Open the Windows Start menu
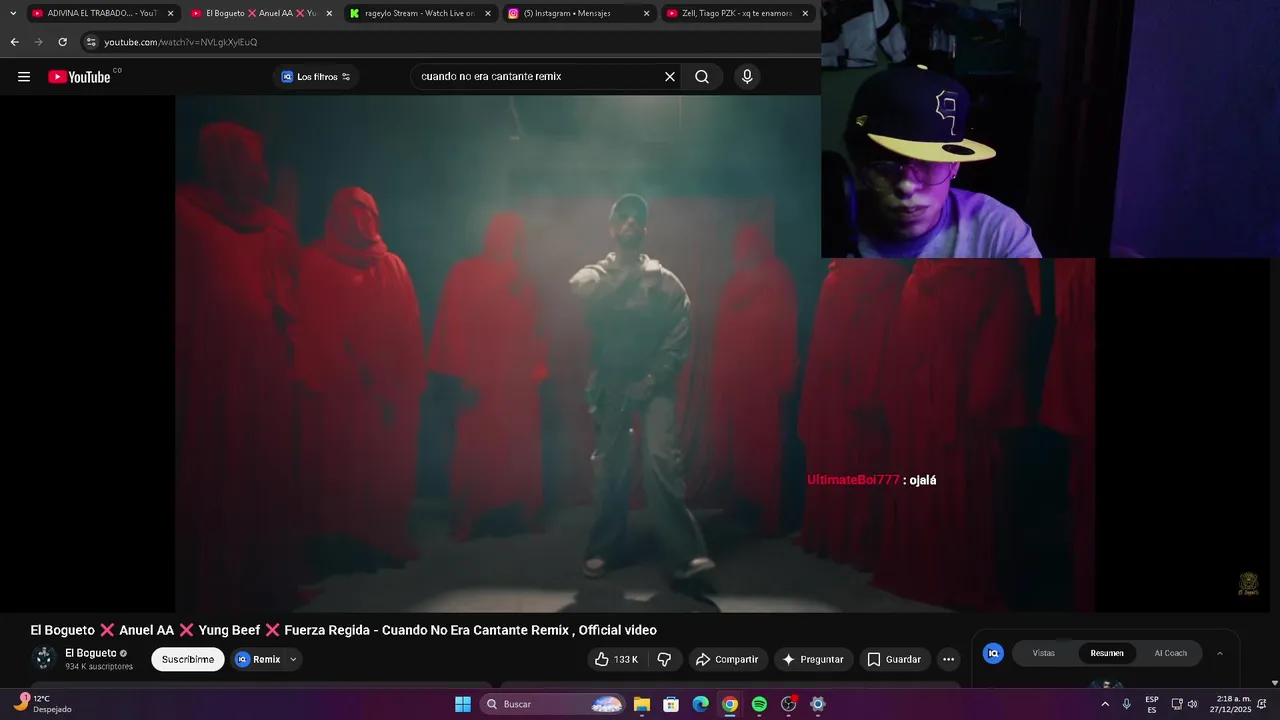Viewport: 1280px width, 720px height. click(463, 704)
